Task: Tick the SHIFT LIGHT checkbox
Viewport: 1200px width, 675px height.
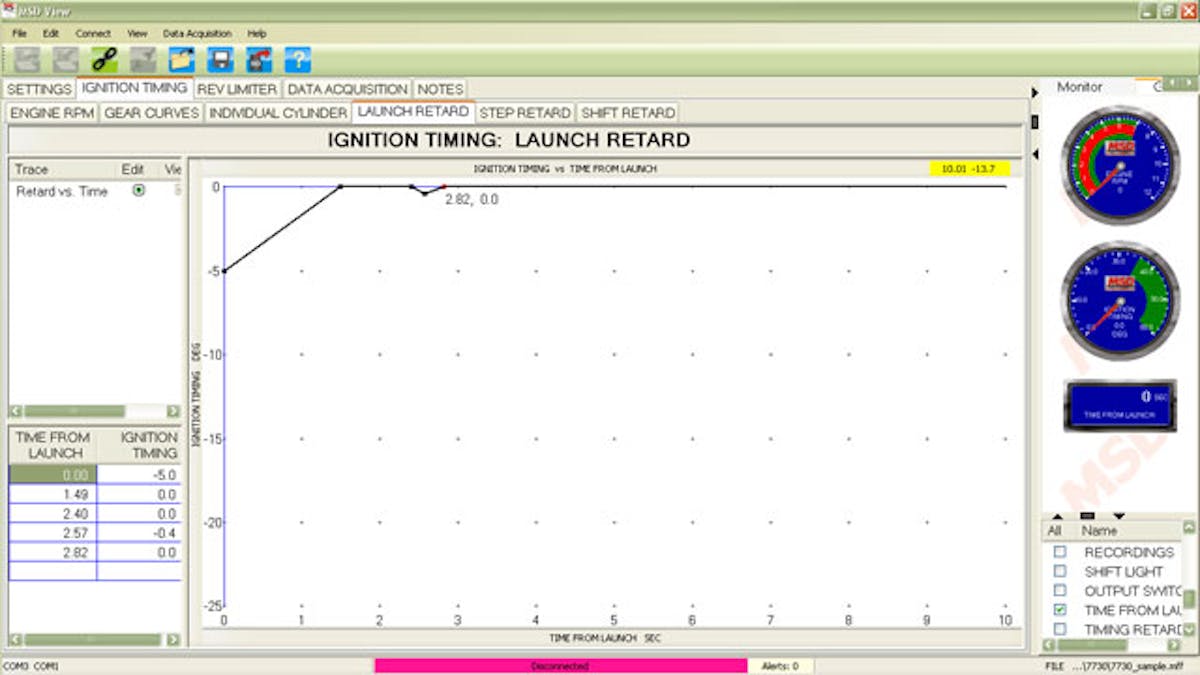Action: pyautogui.click(x=1060, y=571)
